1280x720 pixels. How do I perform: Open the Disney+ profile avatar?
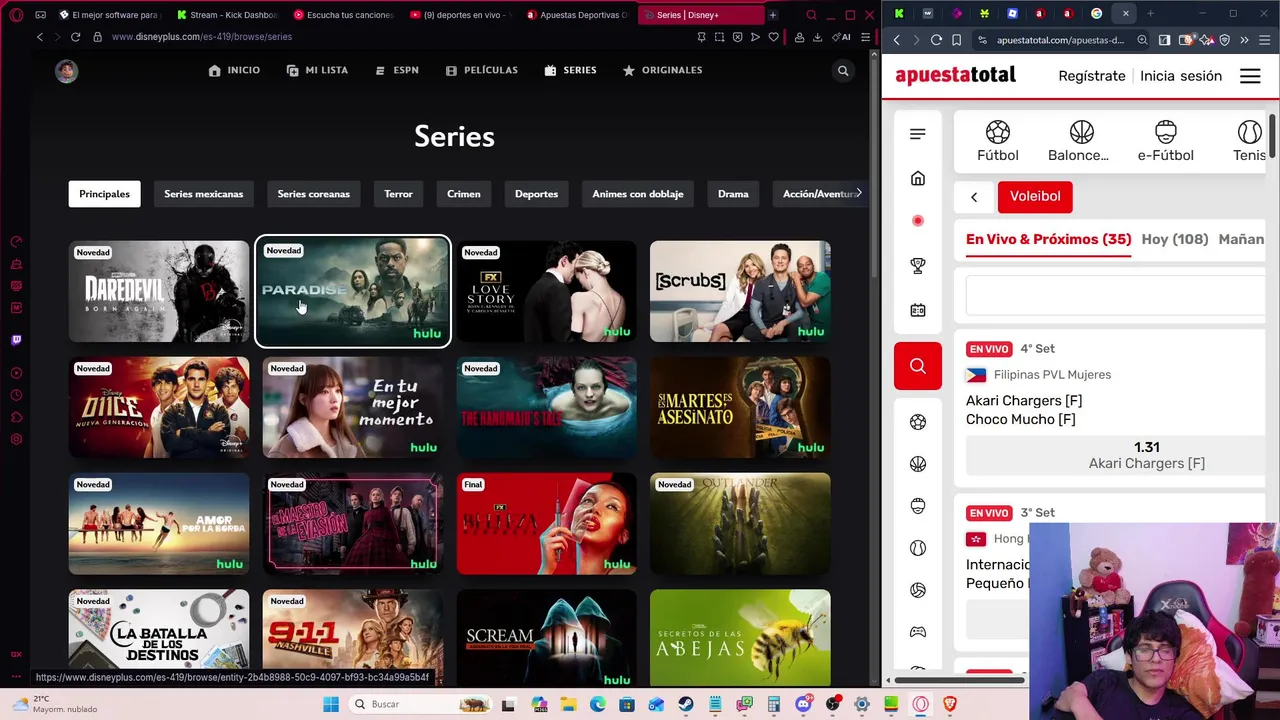point(66,71)
